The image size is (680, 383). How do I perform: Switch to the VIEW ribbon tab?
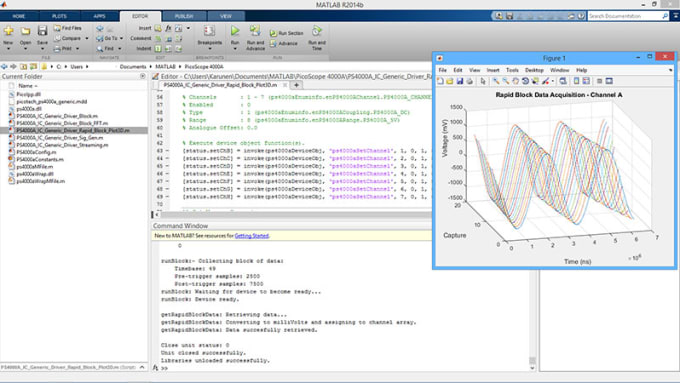pos(226,16)
